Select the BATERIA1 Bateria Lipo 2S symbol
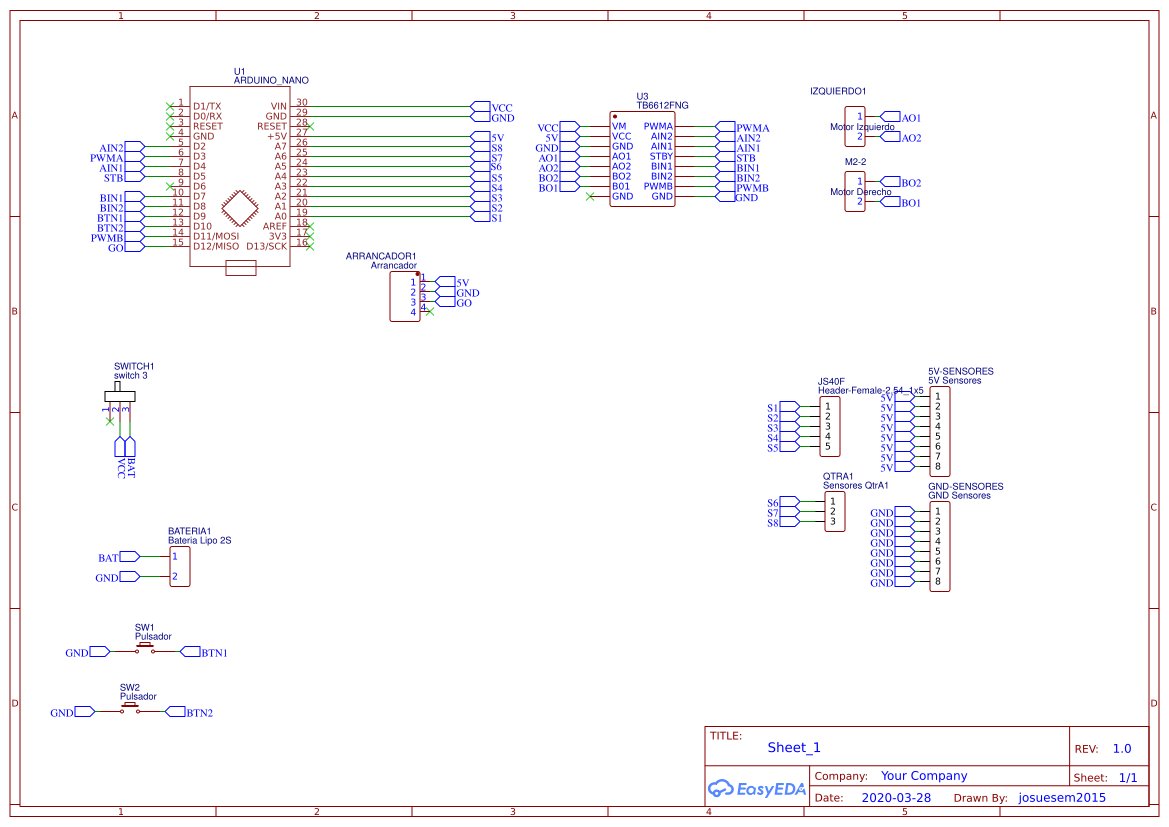The image size is (1169, 827). click(179, 566)
